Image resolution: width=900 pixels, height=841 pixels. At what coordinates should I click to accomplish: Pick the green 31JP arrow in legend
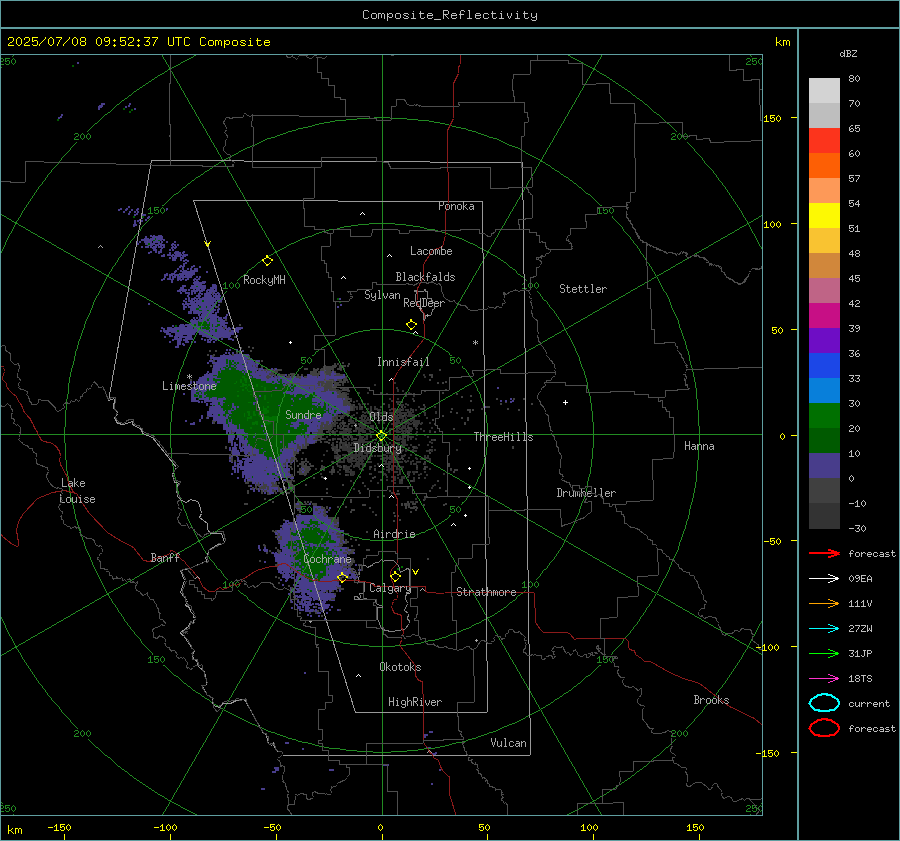[824, 653]
